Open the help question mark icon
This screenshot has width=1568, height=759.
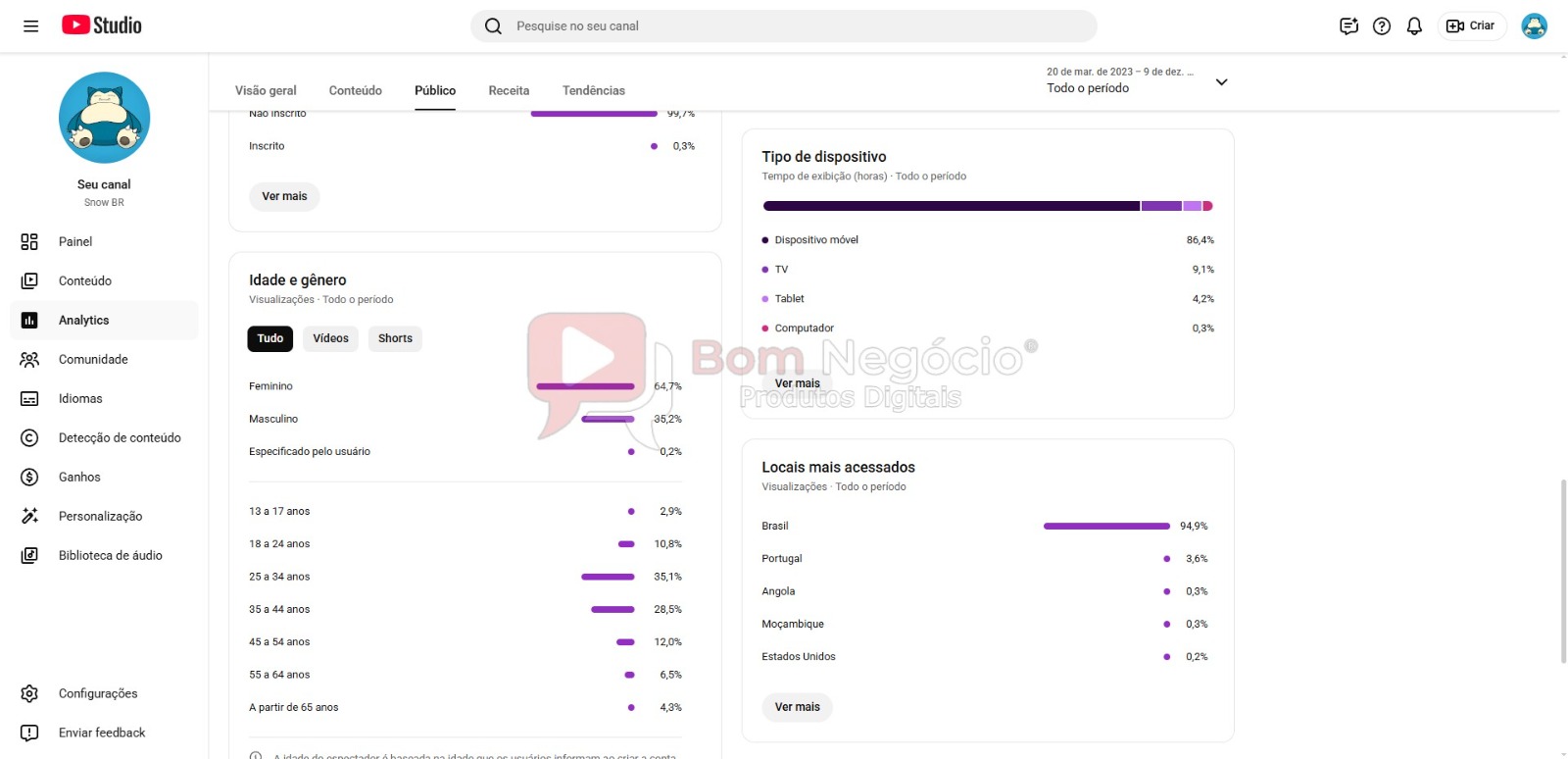1382,26
